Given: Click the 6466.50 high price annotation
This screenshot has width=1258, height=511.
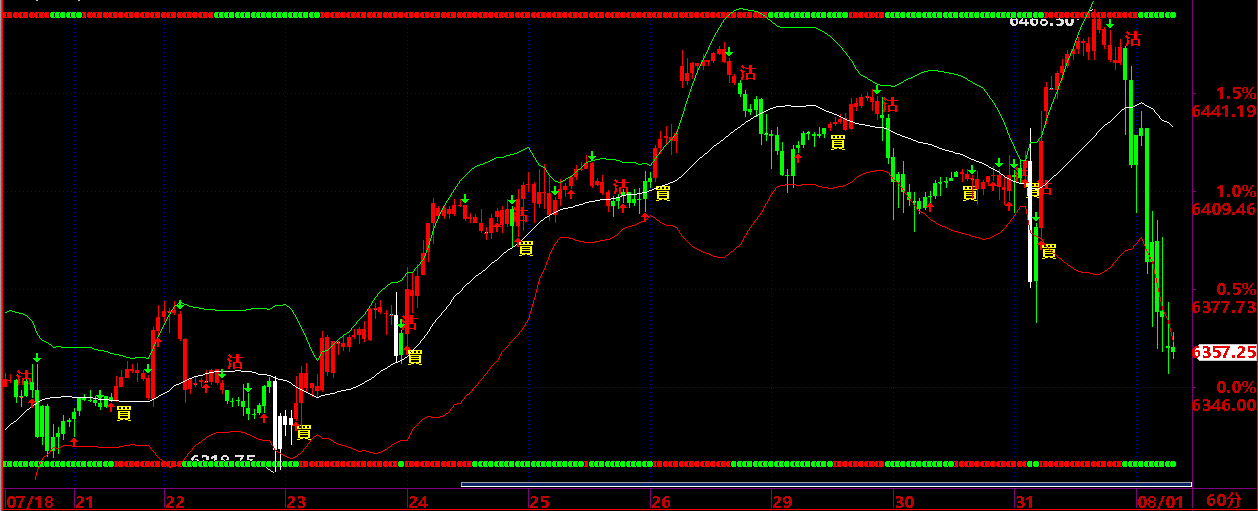Looking at the screenshot, I should [x=1042, y=20].
